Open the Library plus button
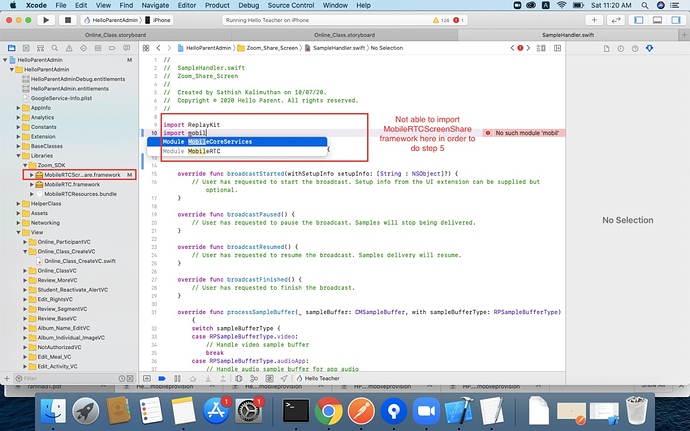690x431 pixels. pos(594,20)
